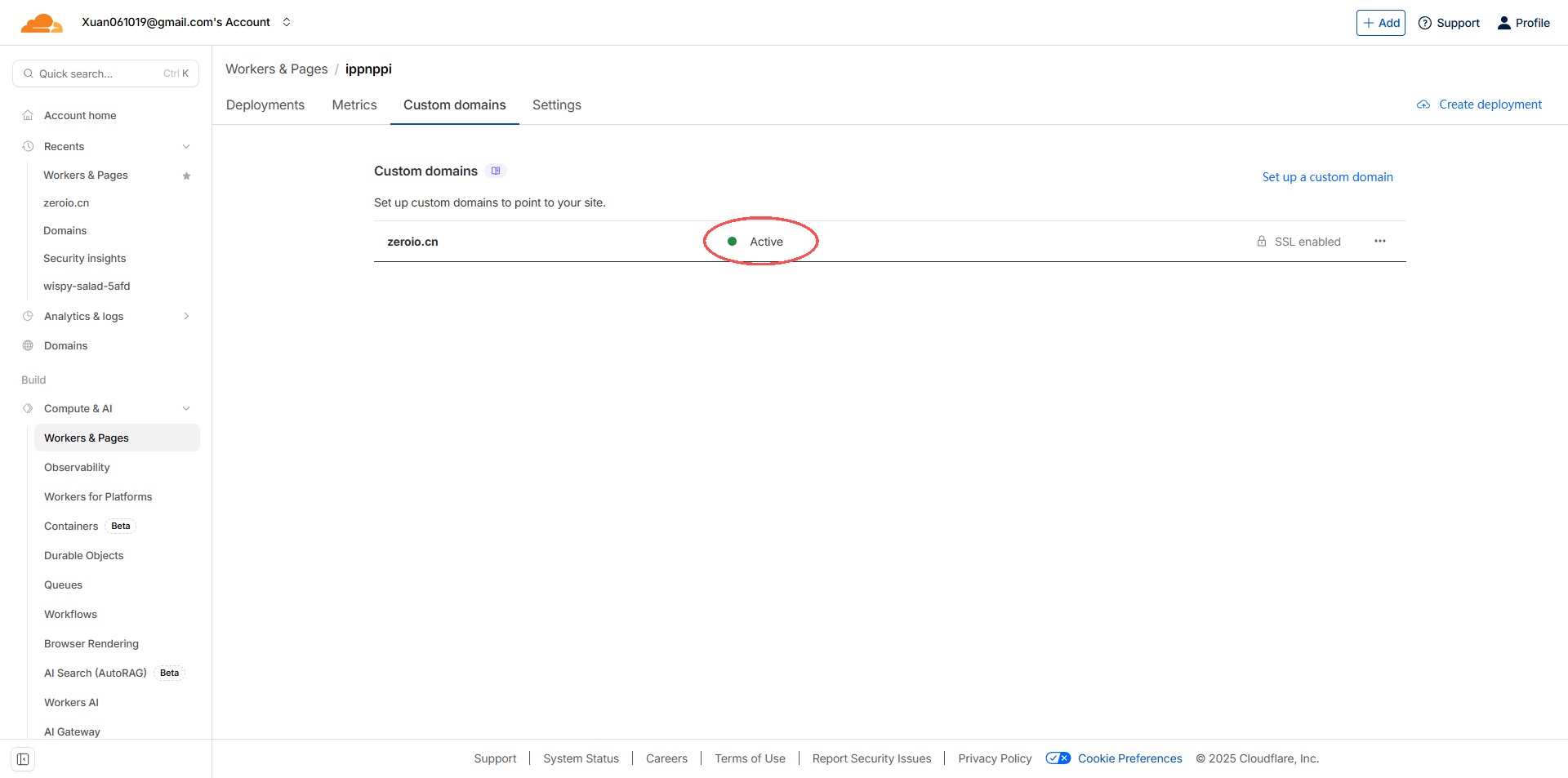This screenshot has height=778, width=1568.
Task: Open zeroio.cn three-dot actions menu
Action: [1380, 241]
